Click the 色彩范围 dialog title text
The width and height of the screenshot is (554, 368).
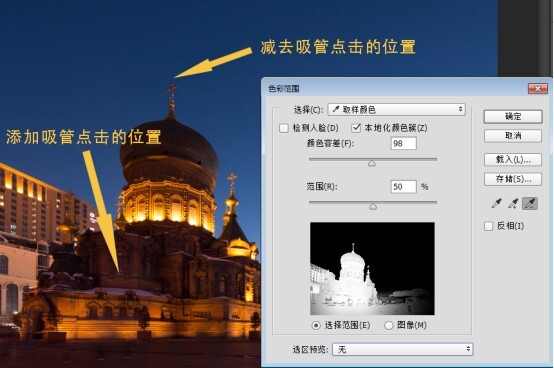click(284, 88)
